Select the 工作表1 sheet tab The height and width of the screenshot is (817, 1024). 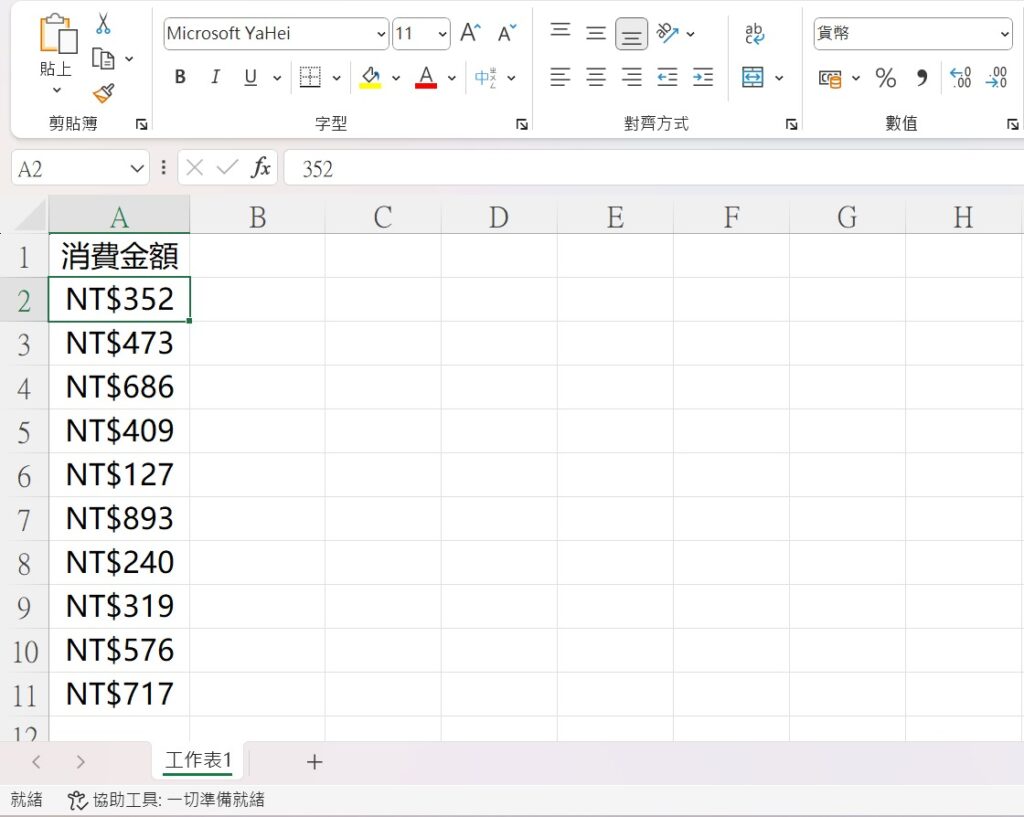tap(198, 760)
